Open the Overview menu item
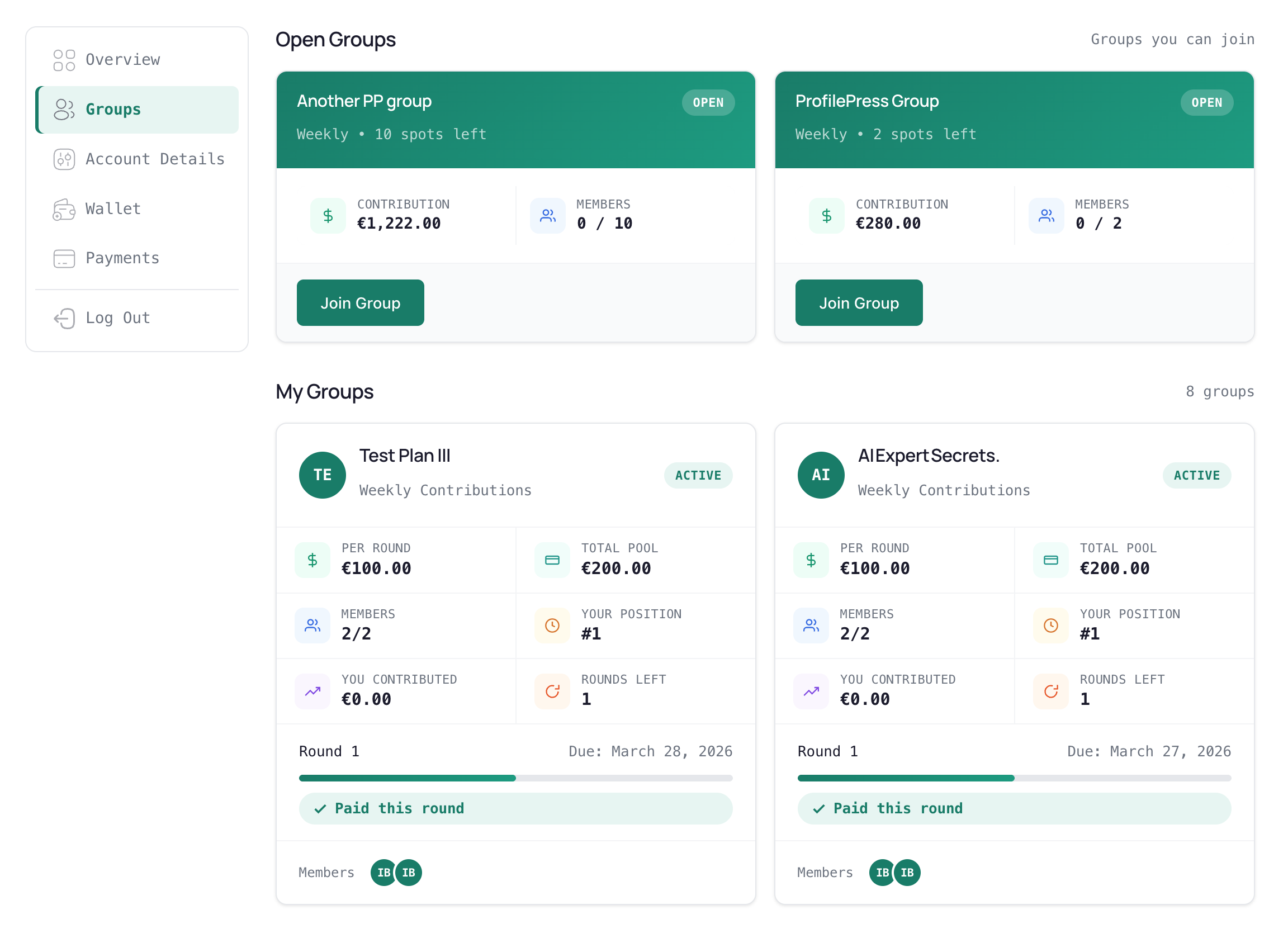1288x938 pixels. click(x=137, y=60)
